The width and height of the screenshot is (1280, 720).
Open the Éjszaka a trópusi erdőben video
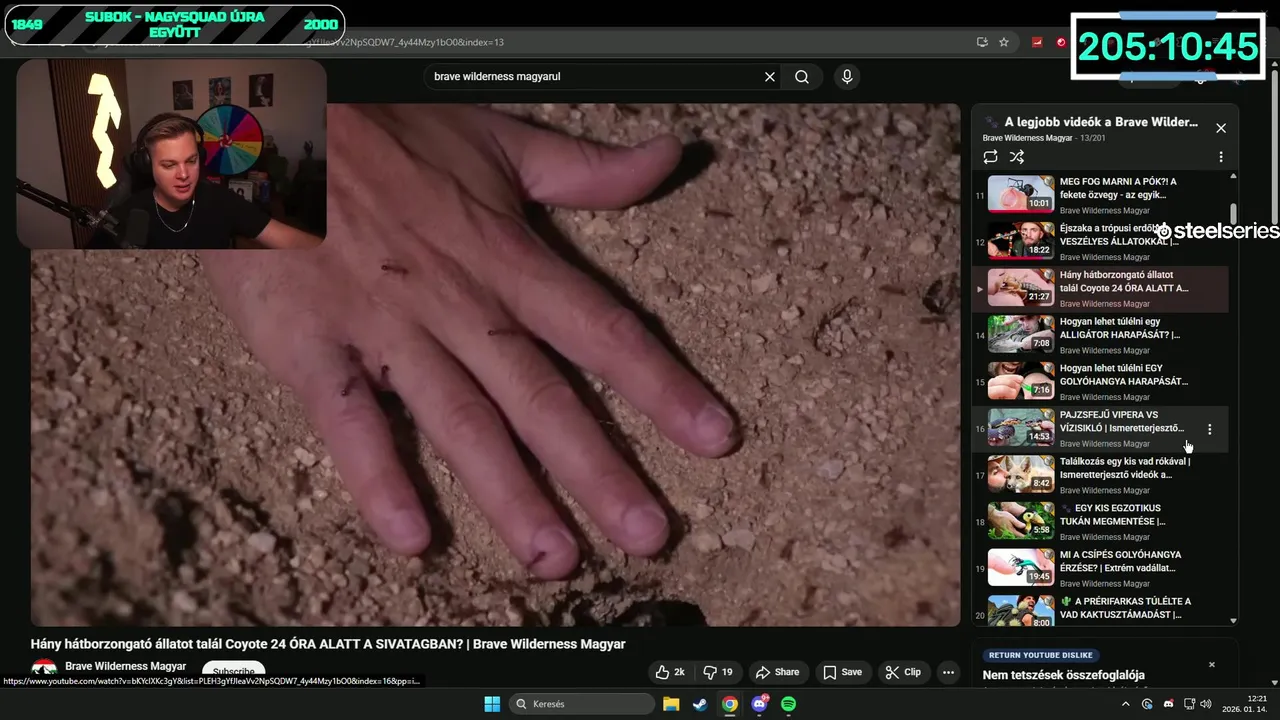1100,241
